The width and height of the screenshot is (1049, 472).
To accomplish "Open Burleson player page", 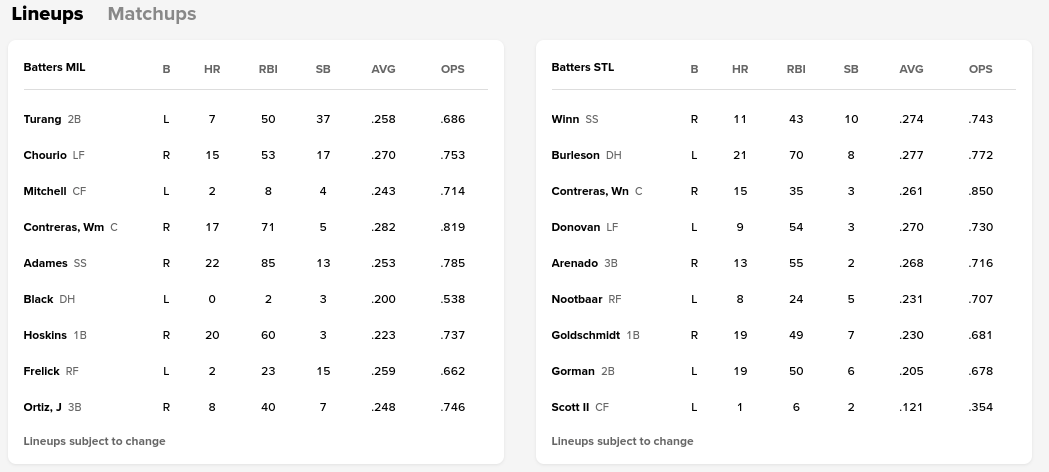I will (575, 155).
